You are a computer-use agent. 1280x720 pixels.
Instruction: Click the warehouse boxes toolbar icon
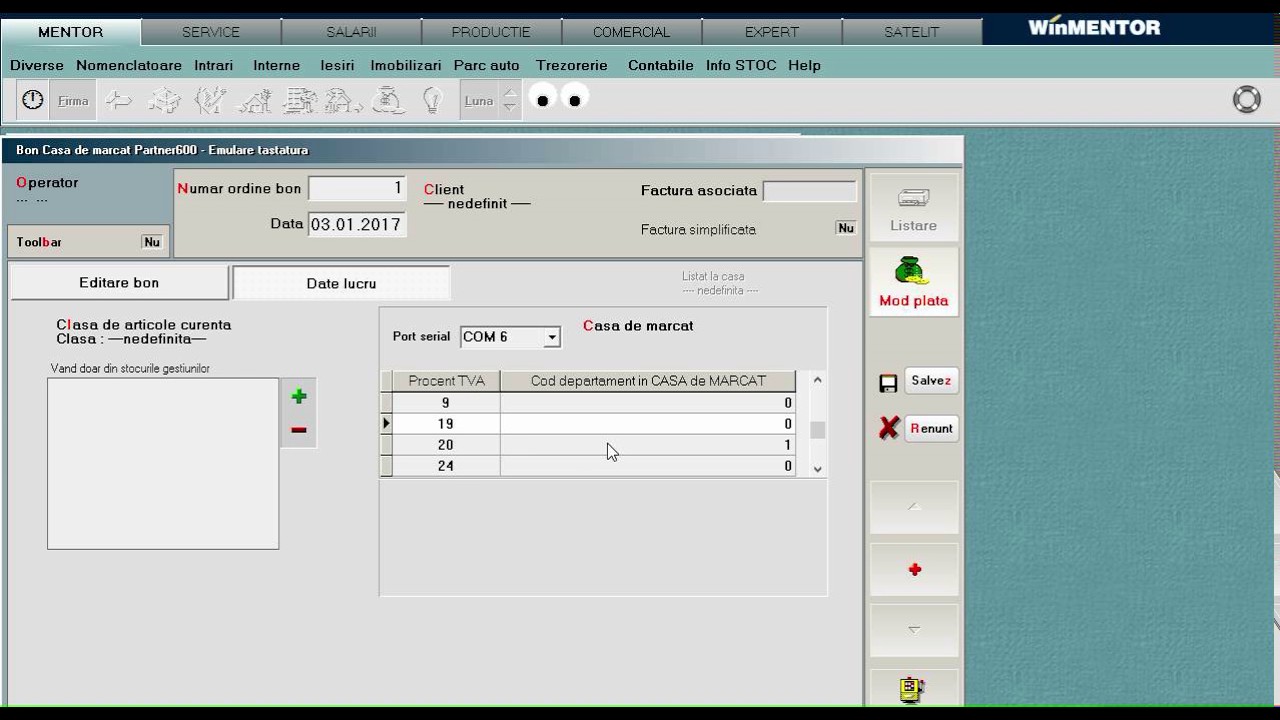tap(164, 100)
